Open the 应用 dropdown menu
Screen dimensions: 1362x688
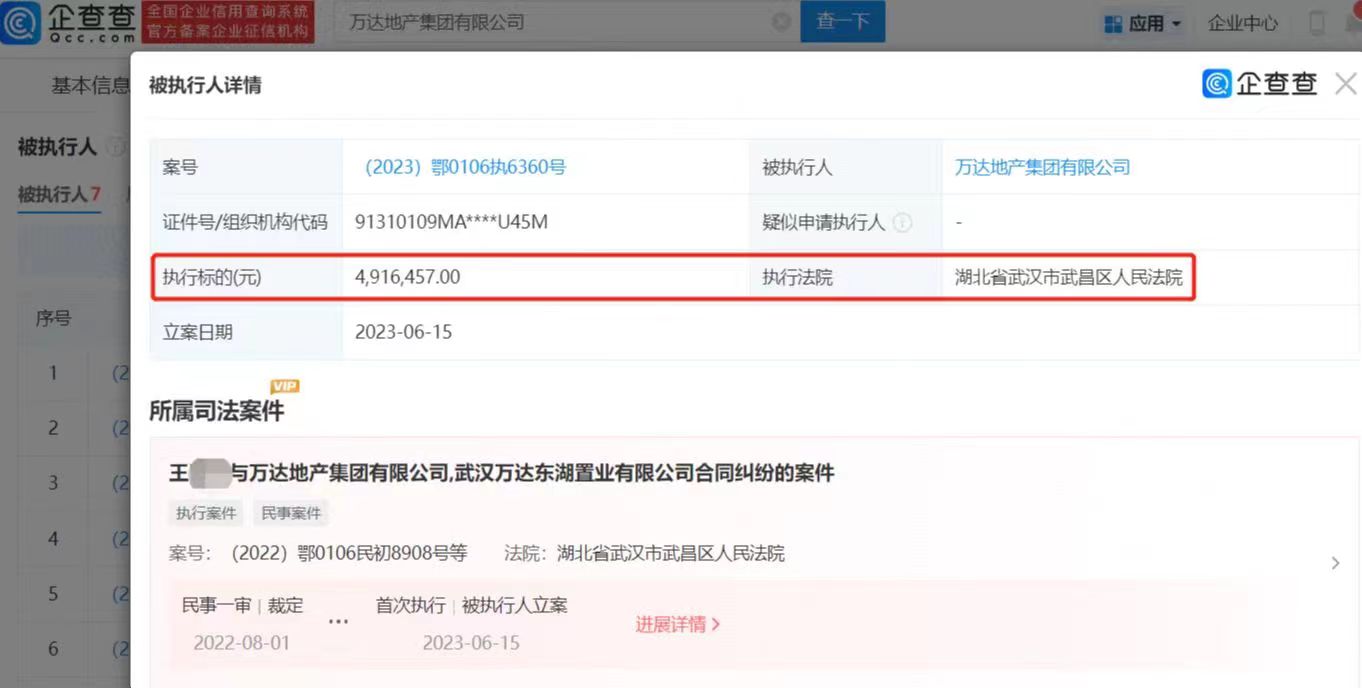[1142, 23]
